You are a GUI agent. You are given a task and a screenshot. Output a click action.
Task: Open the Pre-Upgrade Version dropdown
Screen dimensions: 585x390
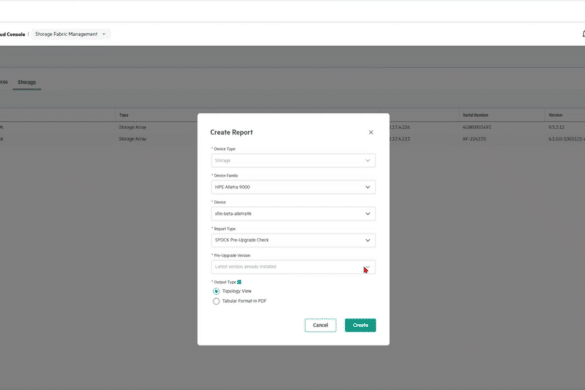click(293, 267)
